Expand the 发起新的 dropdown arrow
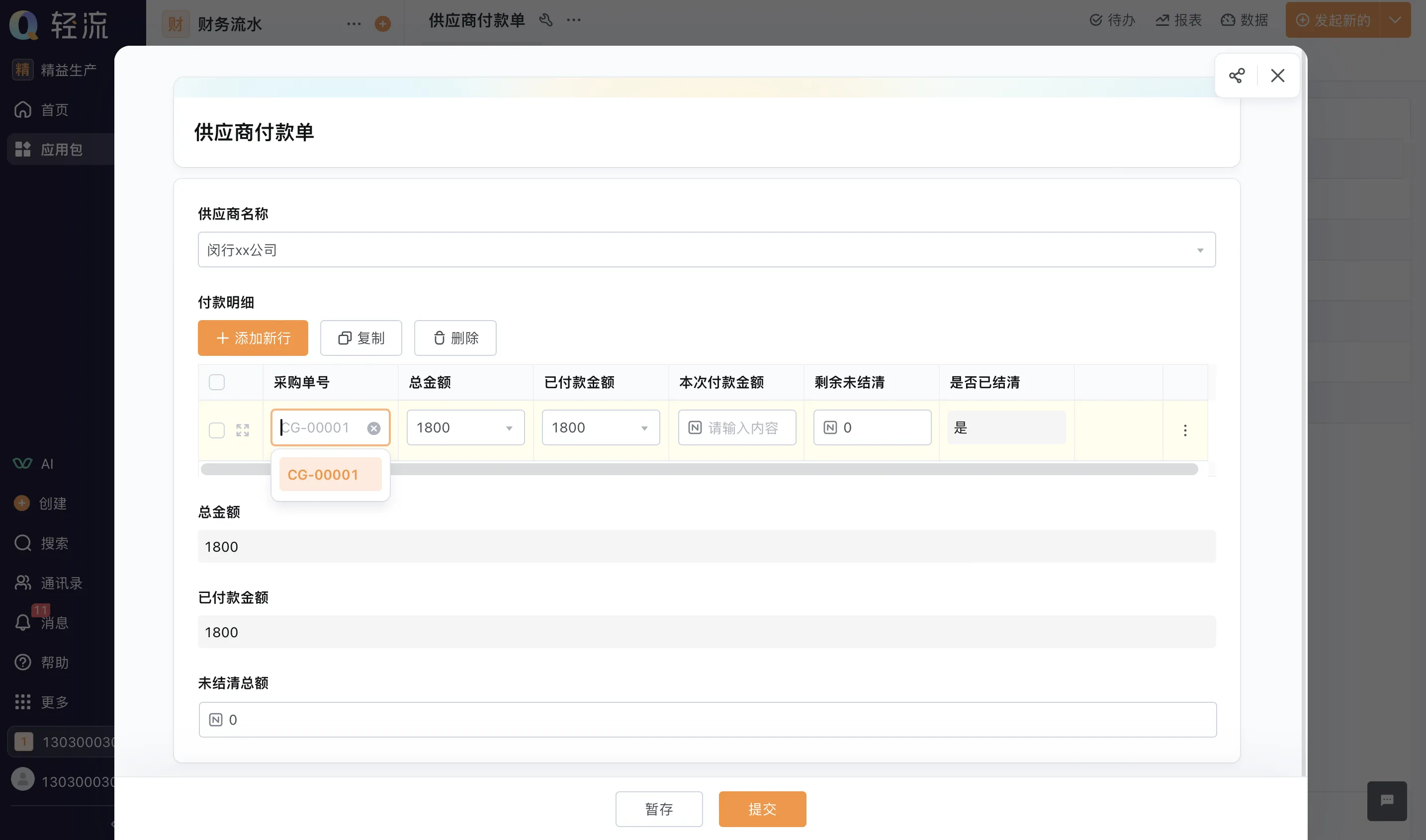Image resolution: width=1426 pixels, height=840 pixels. pyautogui.click(x=1395, y=20)
